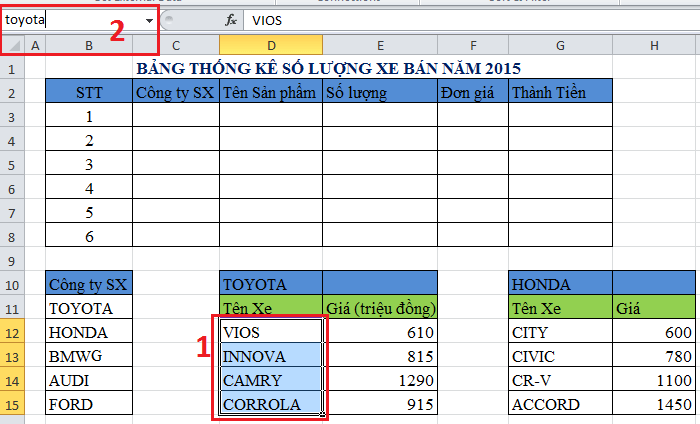This screenshot has height=424, width=700.
Task: Select row header 15
Action: 12,405
